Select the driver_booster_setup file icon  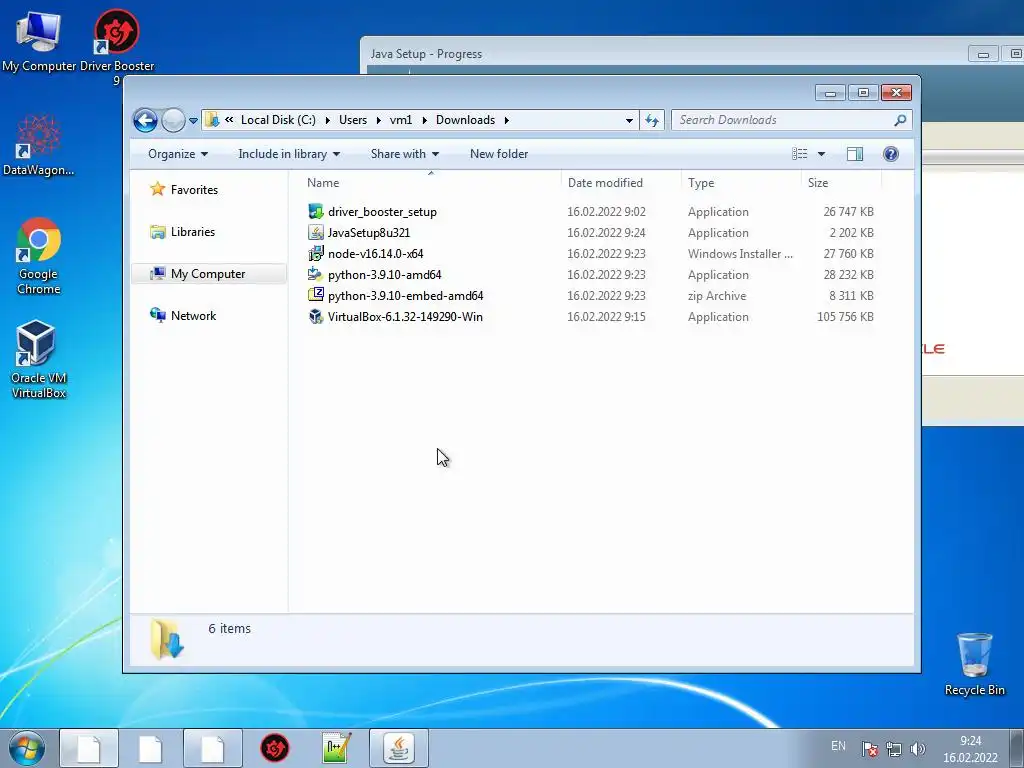pyautogui.click(x=316, y=212)
